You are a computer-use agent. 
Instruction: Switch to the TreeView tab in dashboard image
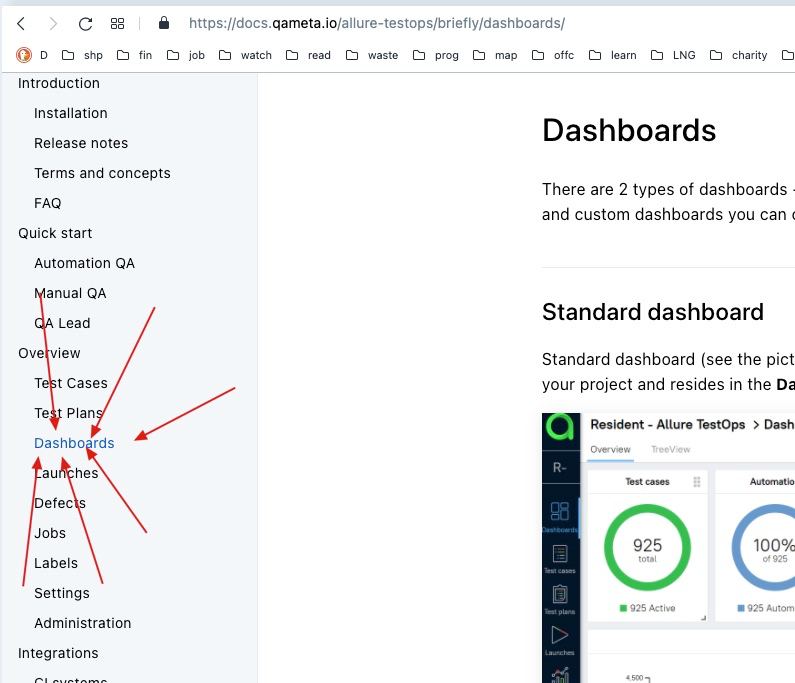point(670,449)
